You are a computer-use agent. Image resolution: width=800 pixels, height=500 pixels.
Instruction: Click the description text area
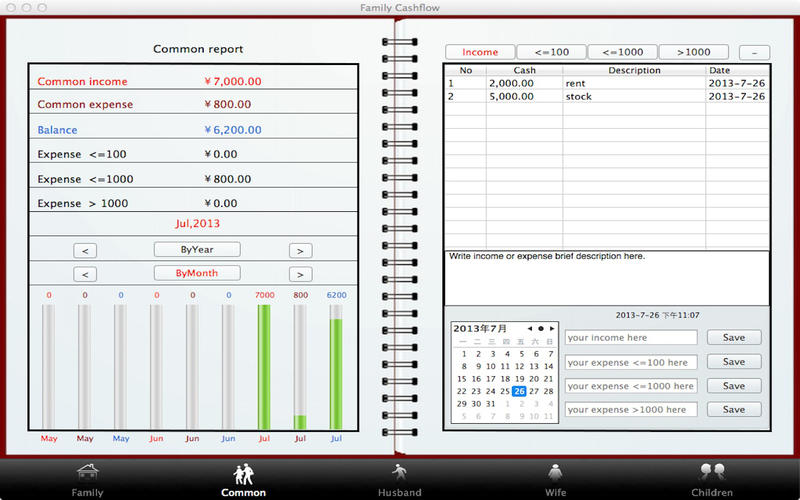tap(607, 278)
